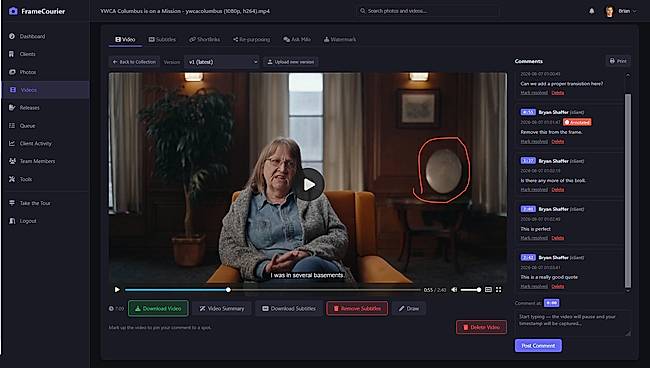The image size is (650, 368).
Task: Click the Delete Video button
Action: tap(481, 327)
